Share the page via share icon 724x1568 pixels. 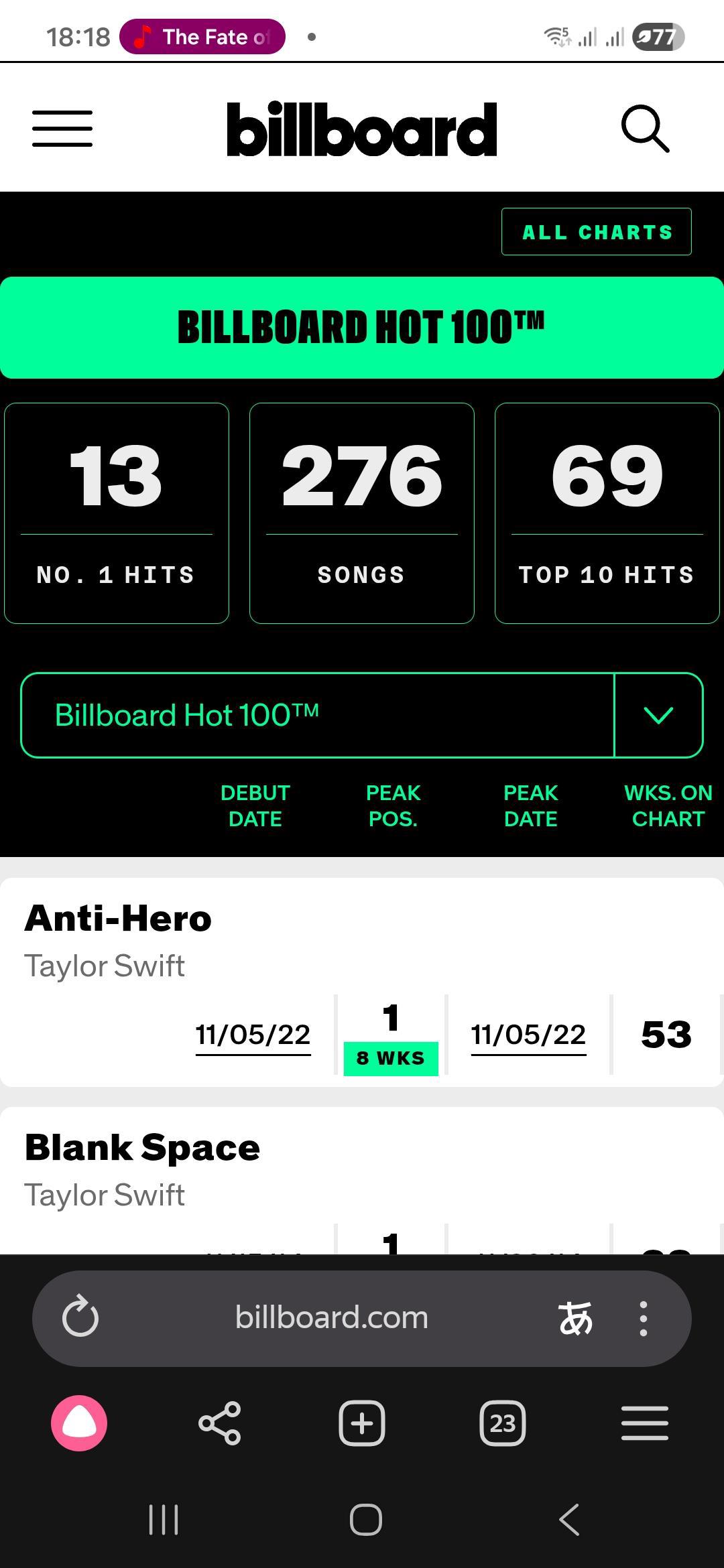220,1423
